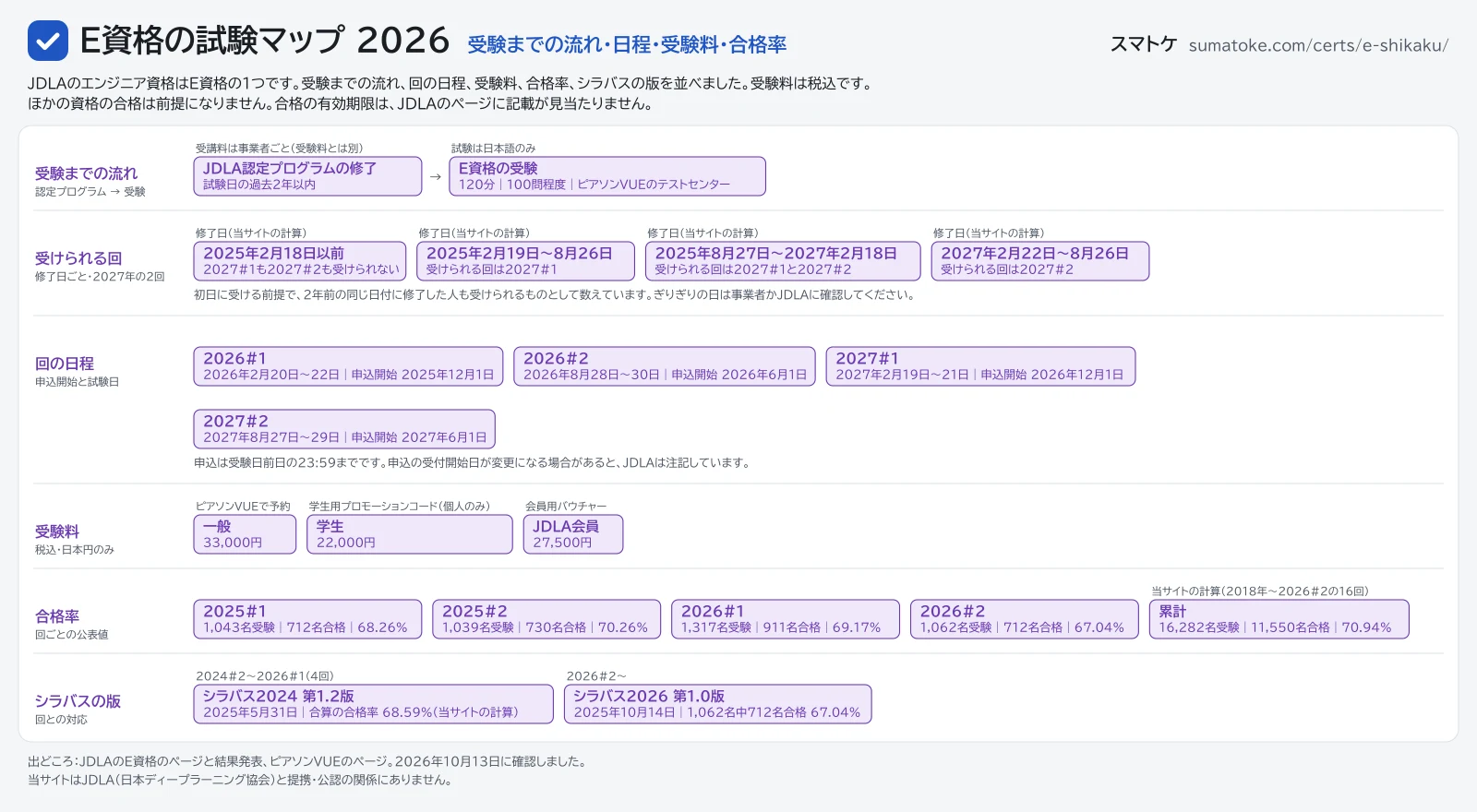Click the 学生用プロモーションコード(個人のみ) label
This screenshot has height=812, width=1477.
coord(399,506)
